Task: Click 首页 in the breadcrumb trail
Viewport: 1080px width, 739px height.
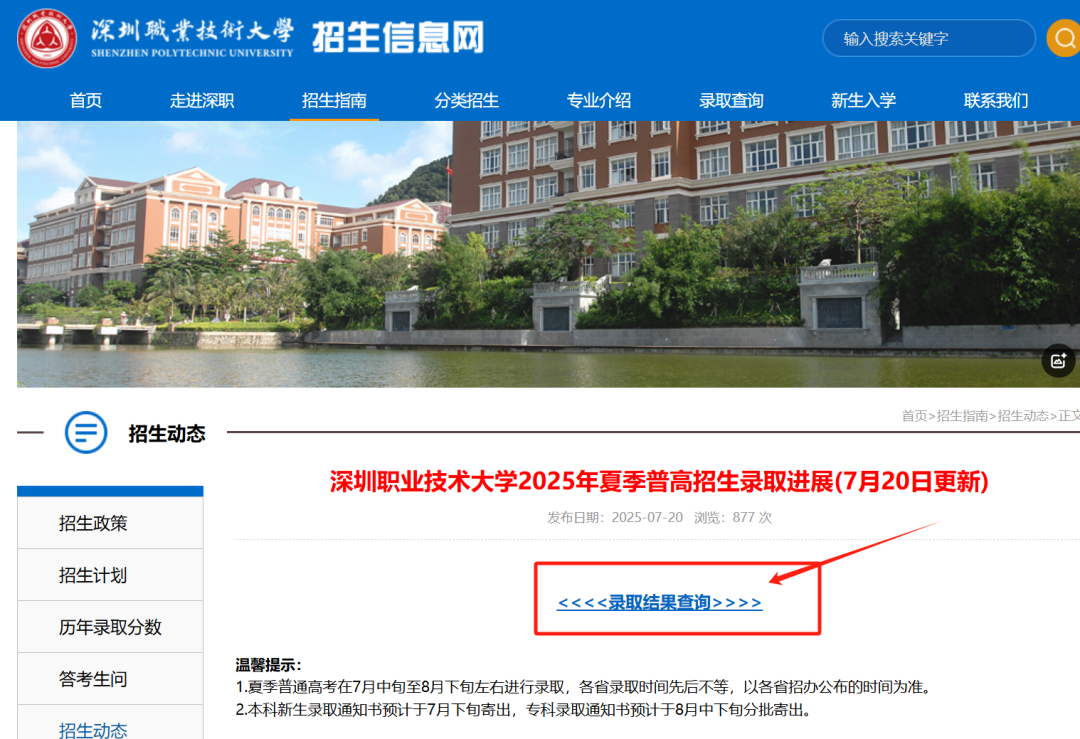Action: pos(915,416)
